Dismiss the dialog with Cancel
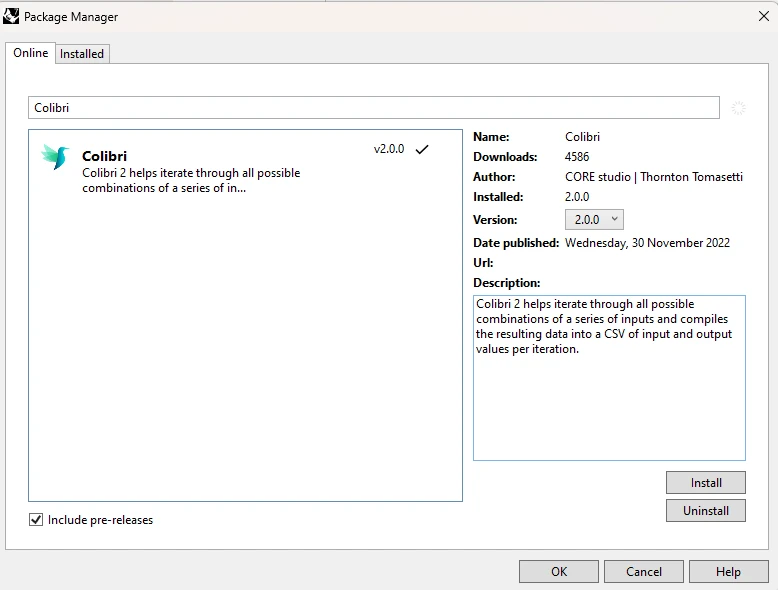Viewport: 778px width, 590px height. 644,572
